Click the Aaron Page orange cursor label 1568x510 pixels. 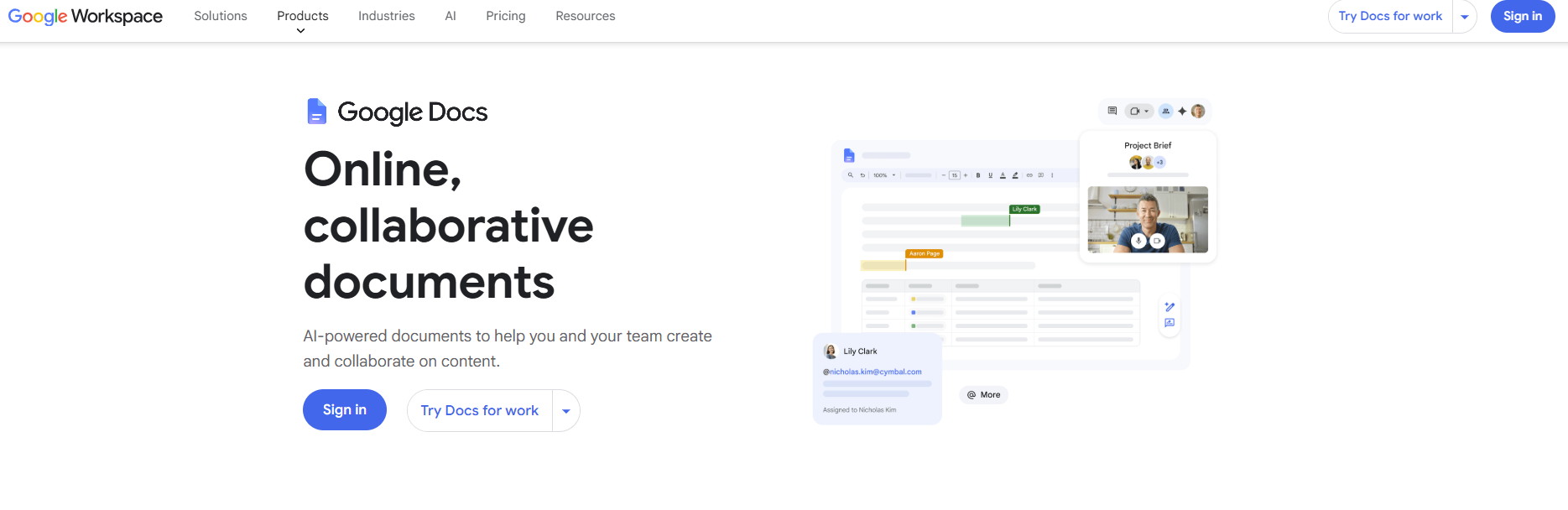(925, 253)
